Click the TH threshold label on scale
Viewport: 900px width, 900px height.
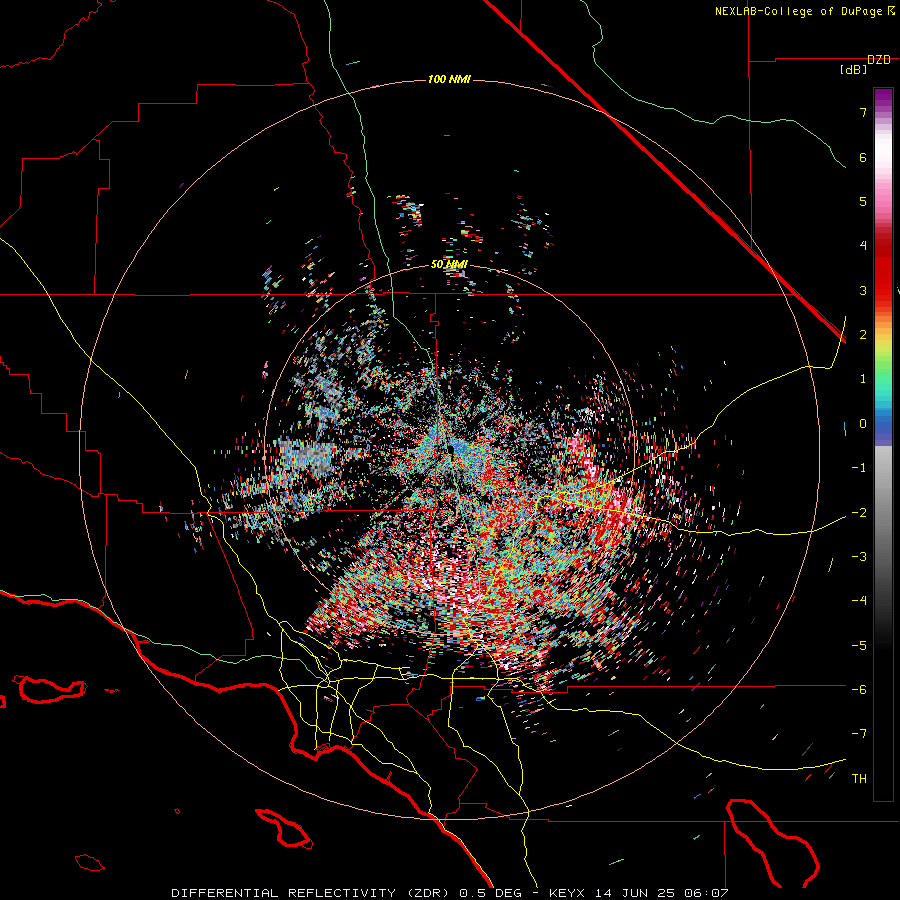(859, 779)
